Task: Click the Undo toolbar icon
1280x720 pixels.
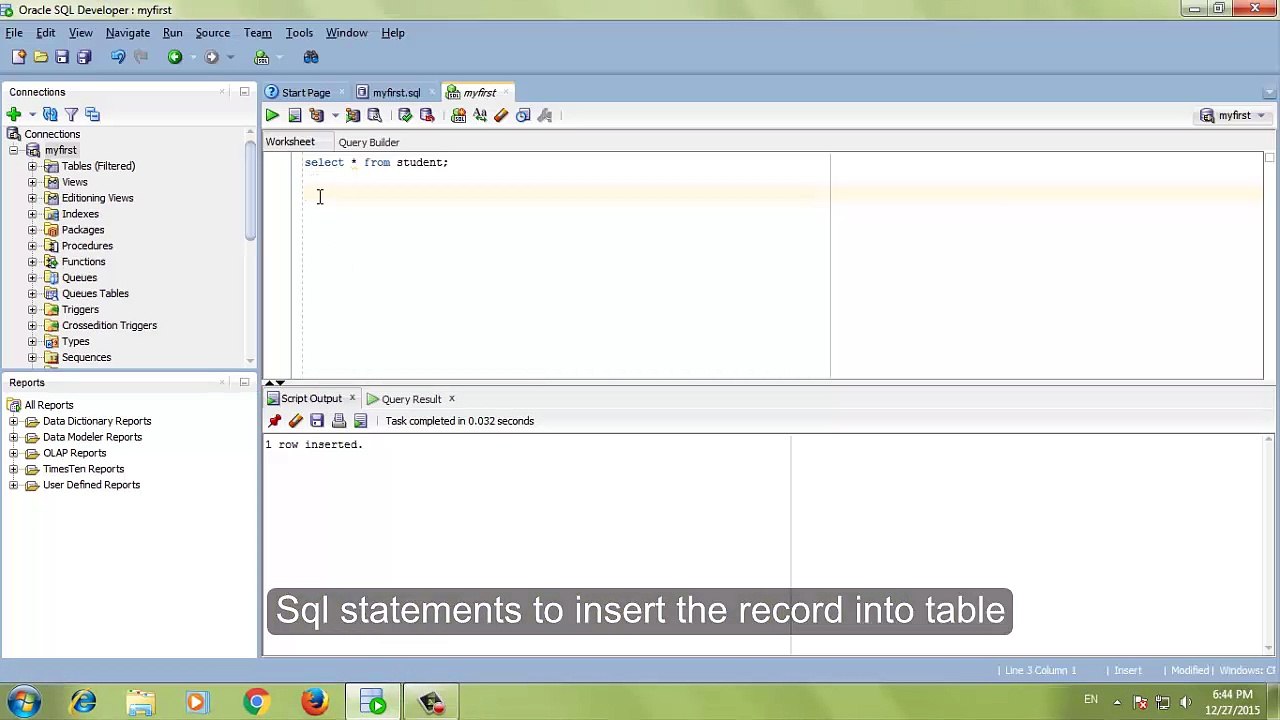Action: coord(118,57)
